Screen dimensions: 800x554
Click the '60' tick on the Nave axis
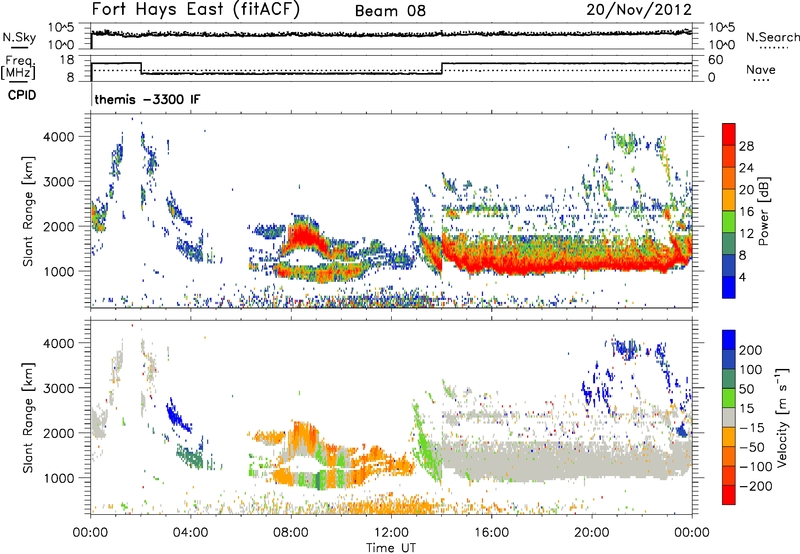715,60
